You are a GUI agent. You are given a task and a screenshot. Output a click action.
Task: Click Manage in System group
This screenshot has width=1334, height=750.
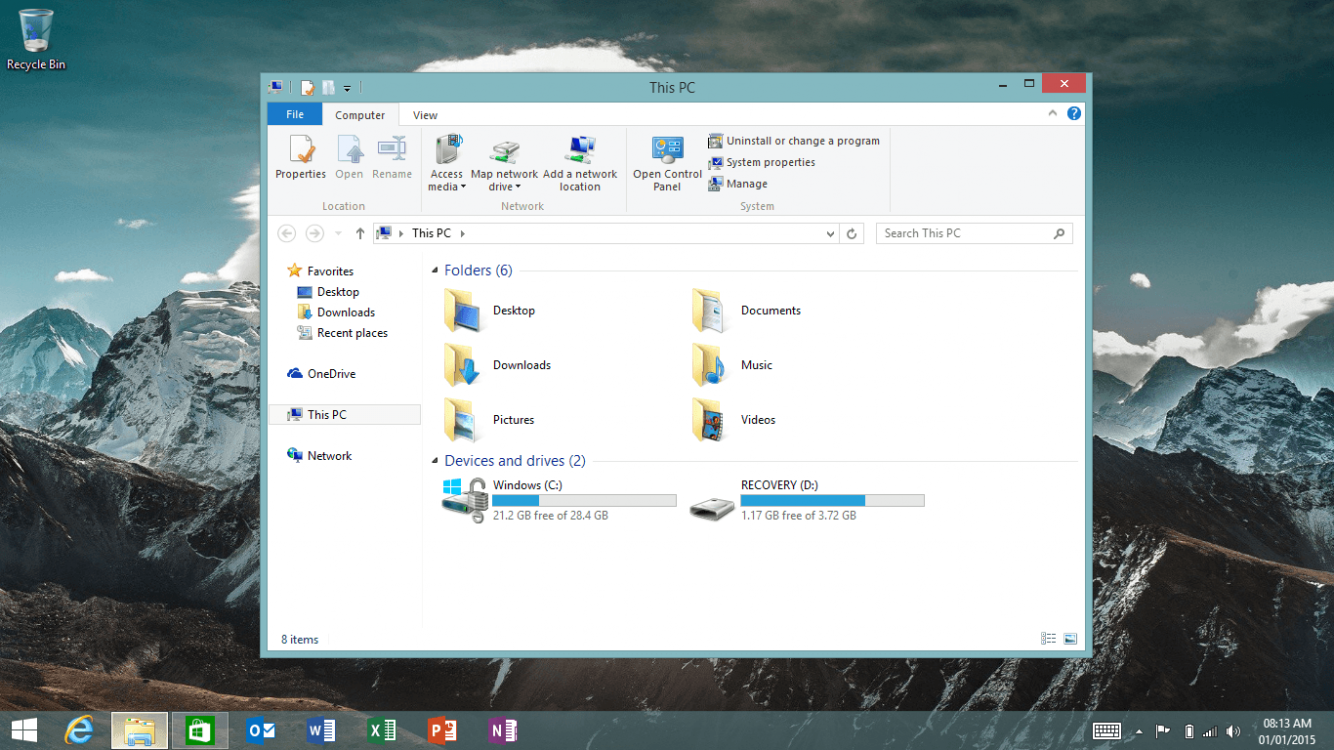(x=738, y=184)
